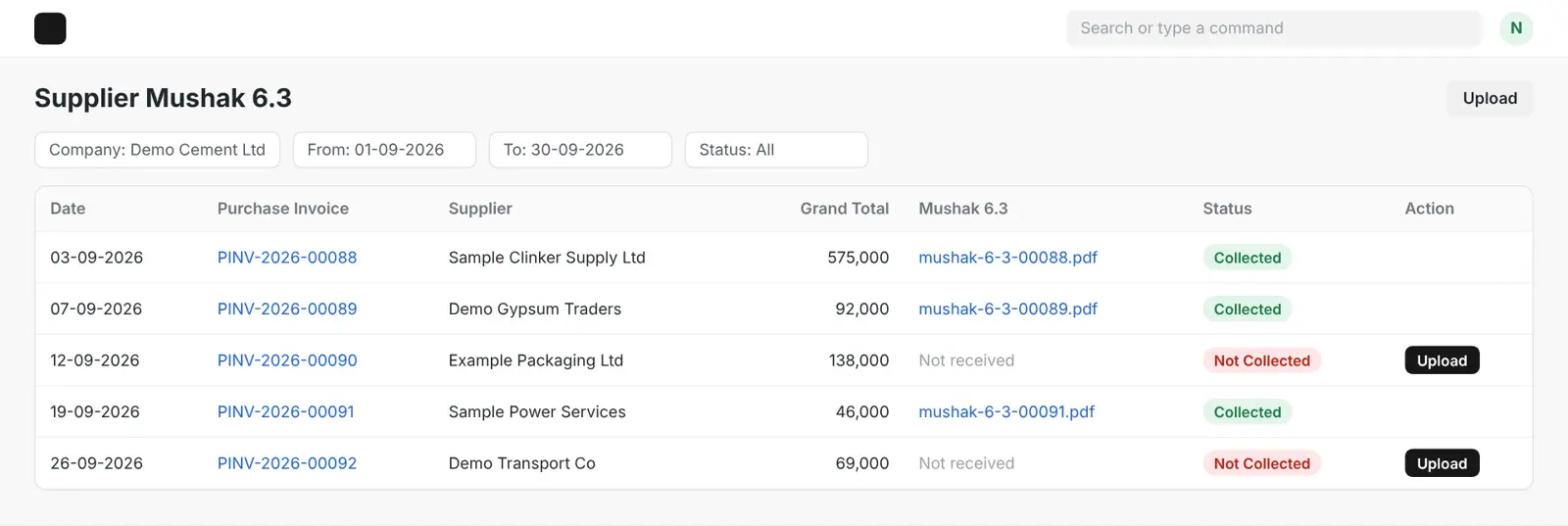Click the Supplier Mushak 6.3 page title

(163, 98)
